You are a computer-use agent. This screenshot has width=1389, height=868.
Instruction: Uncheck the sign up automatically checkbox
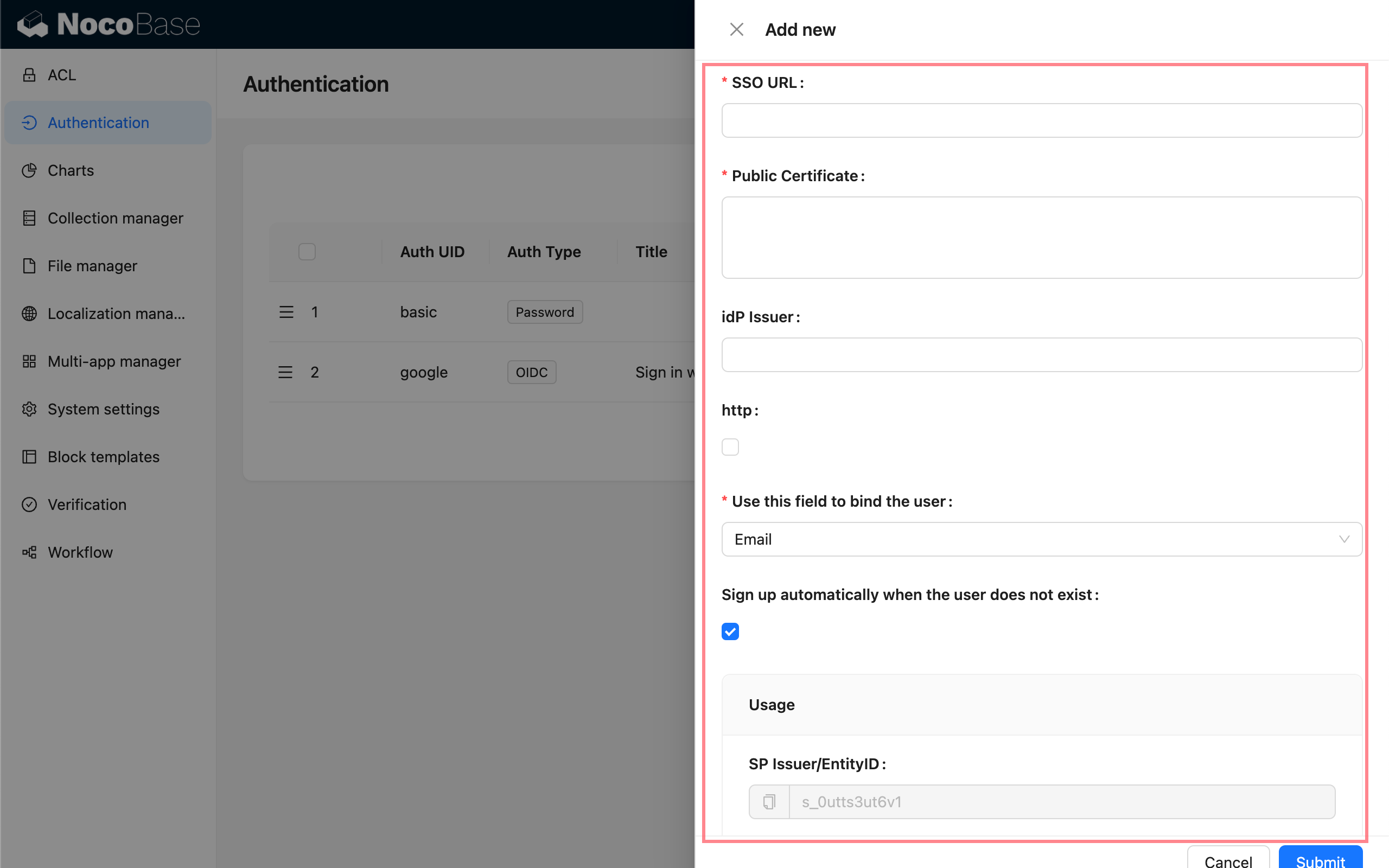[730, 631]
